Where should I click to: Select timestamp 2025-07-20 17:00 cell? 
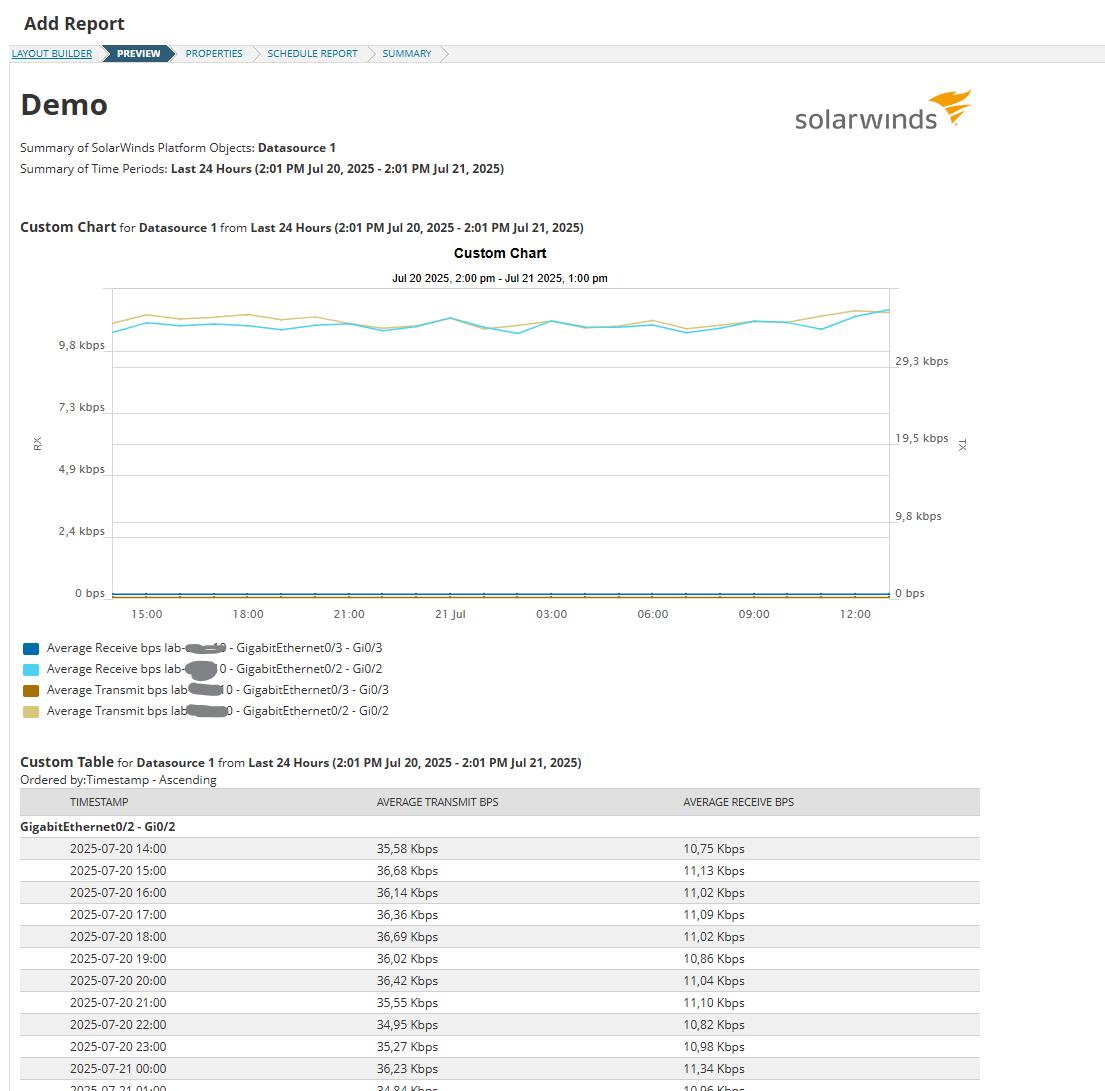pos(118,914)
